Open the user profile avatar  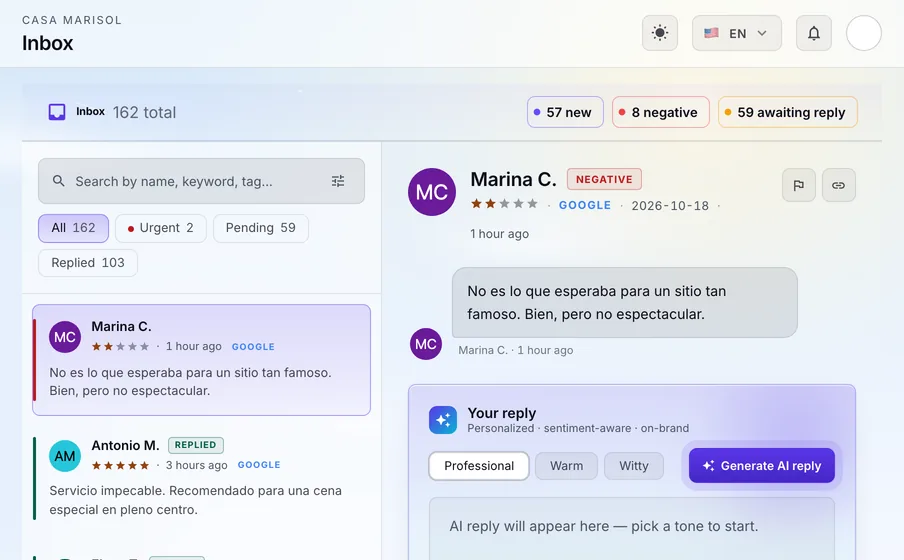(x=863, y=33)
